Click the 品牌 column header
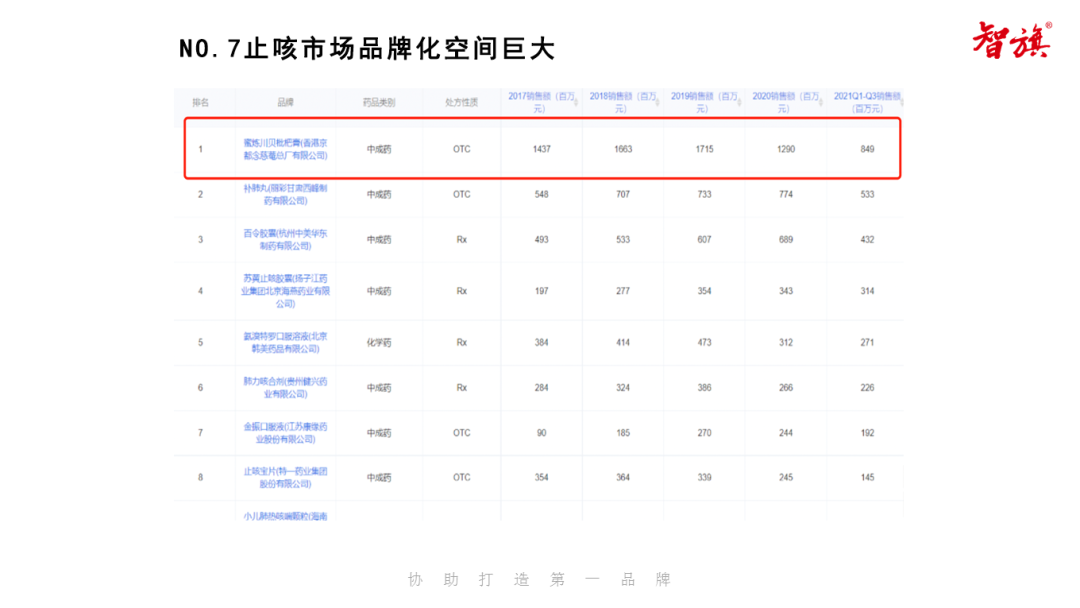 tap(285, 102)
